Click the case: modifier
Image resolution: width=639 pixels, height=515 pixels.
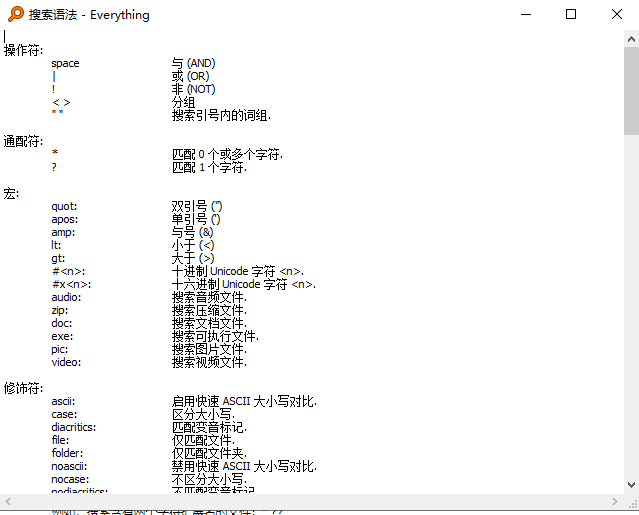click(64, 414)
